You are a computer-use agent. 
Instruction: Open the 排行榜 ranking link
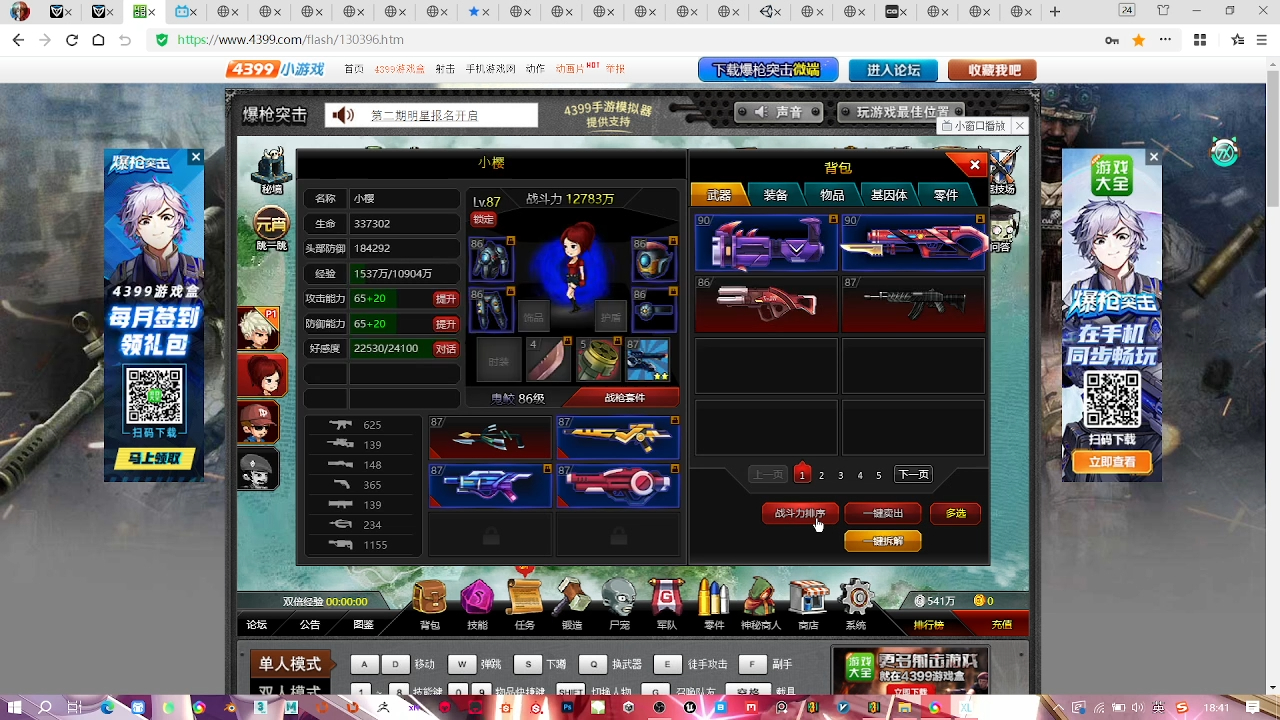pyautogui.click(x=929, y=625)
